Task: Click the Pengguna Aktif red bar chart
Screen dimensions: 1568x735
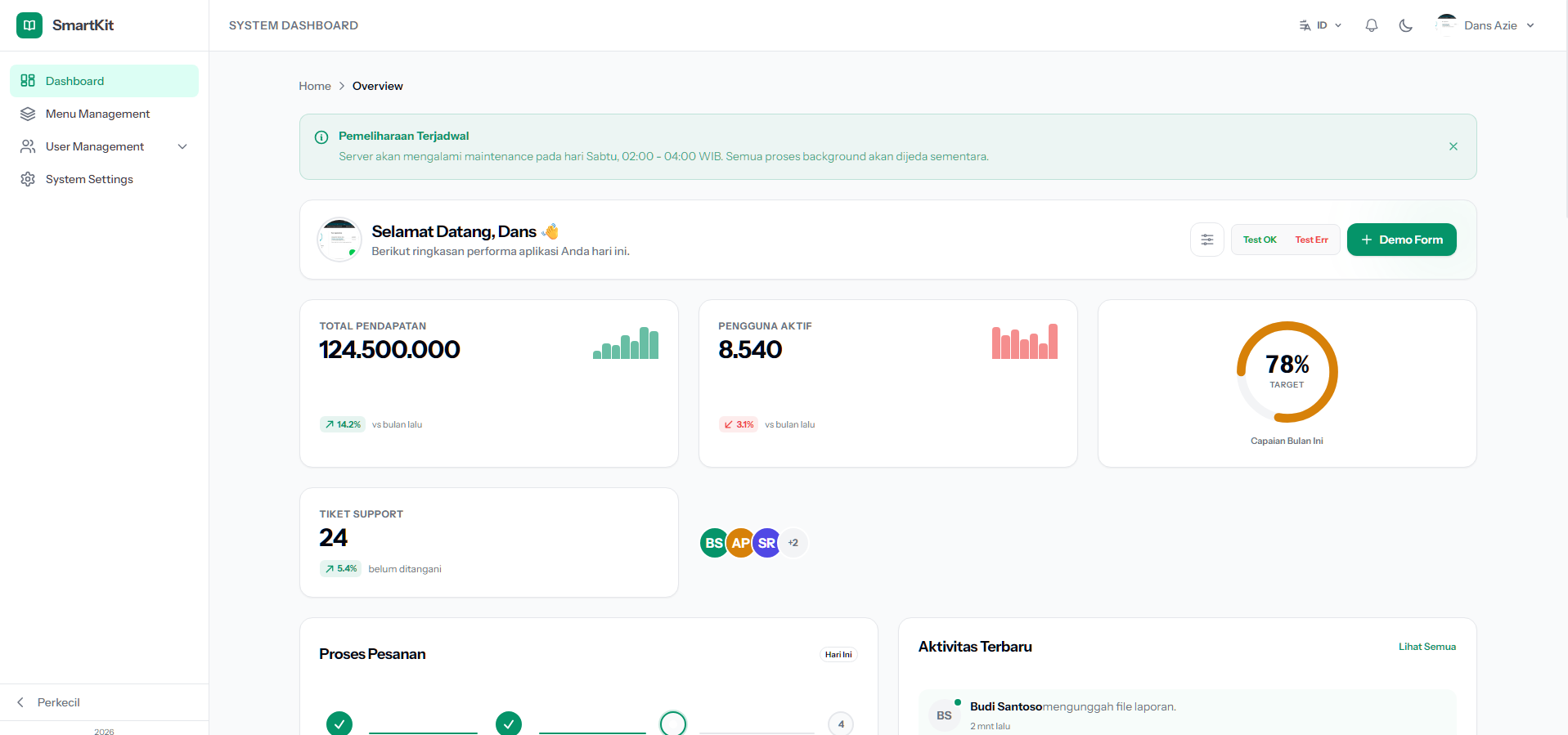Action: 1025,341
